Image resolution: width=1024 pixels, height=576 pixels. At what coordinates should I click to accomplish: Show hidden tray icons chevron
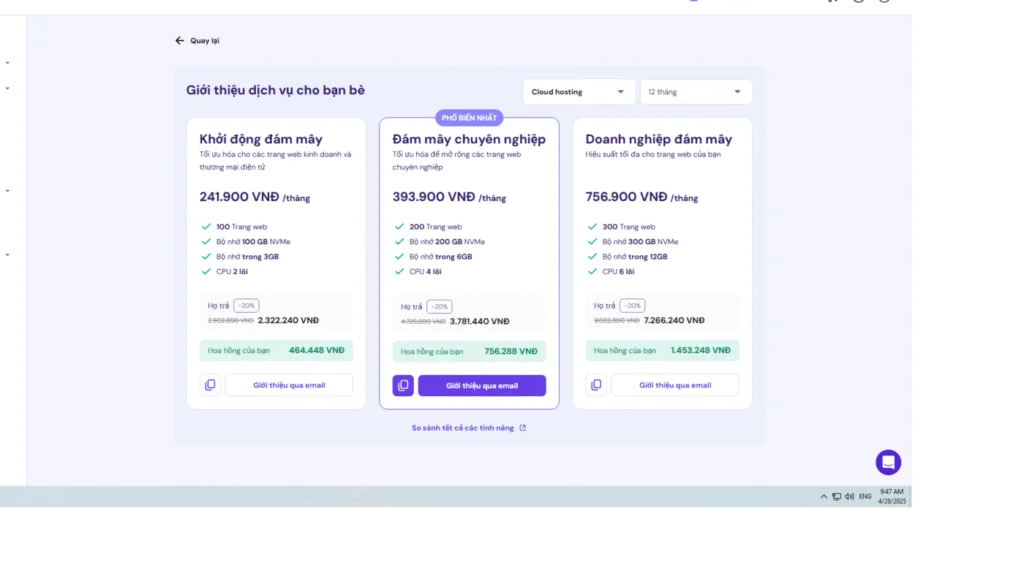click(x=824, y=496)
